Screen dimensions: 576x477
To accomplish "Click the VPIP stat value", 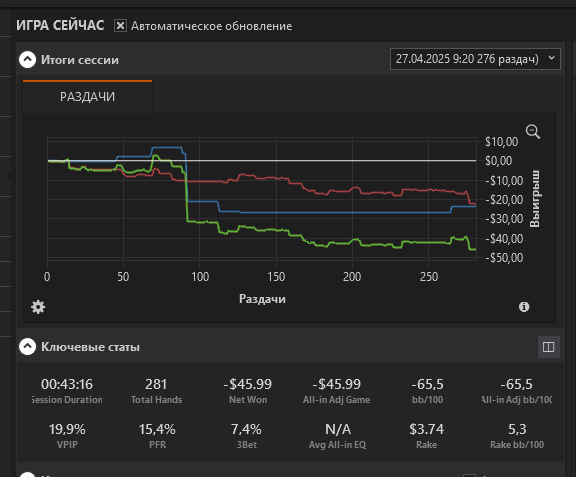I will [67, 429].
